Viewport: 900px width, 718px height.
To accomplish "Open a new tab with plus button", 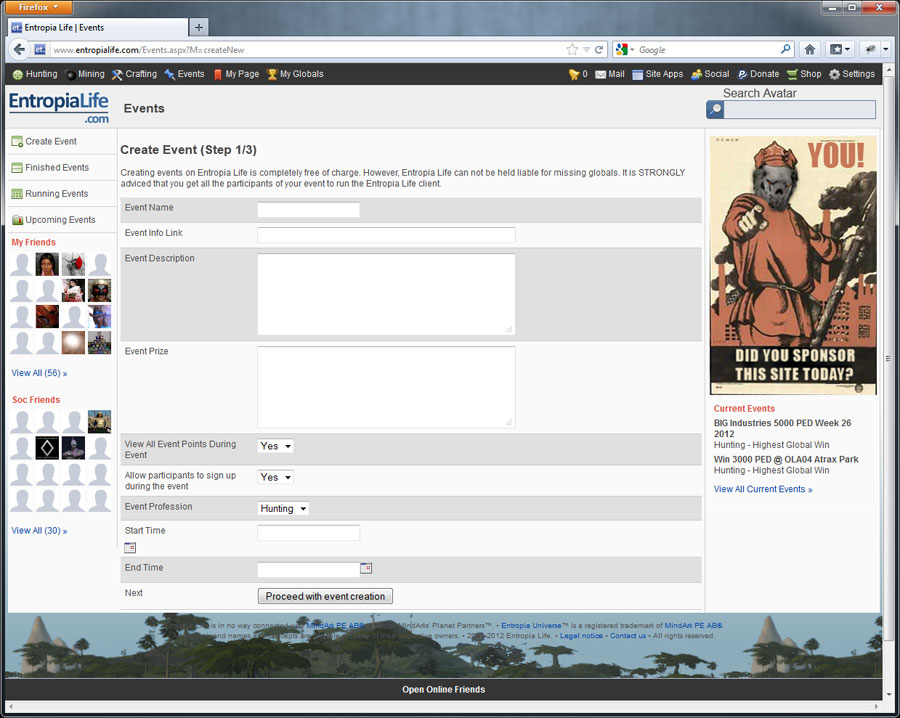I will point(199,27).
